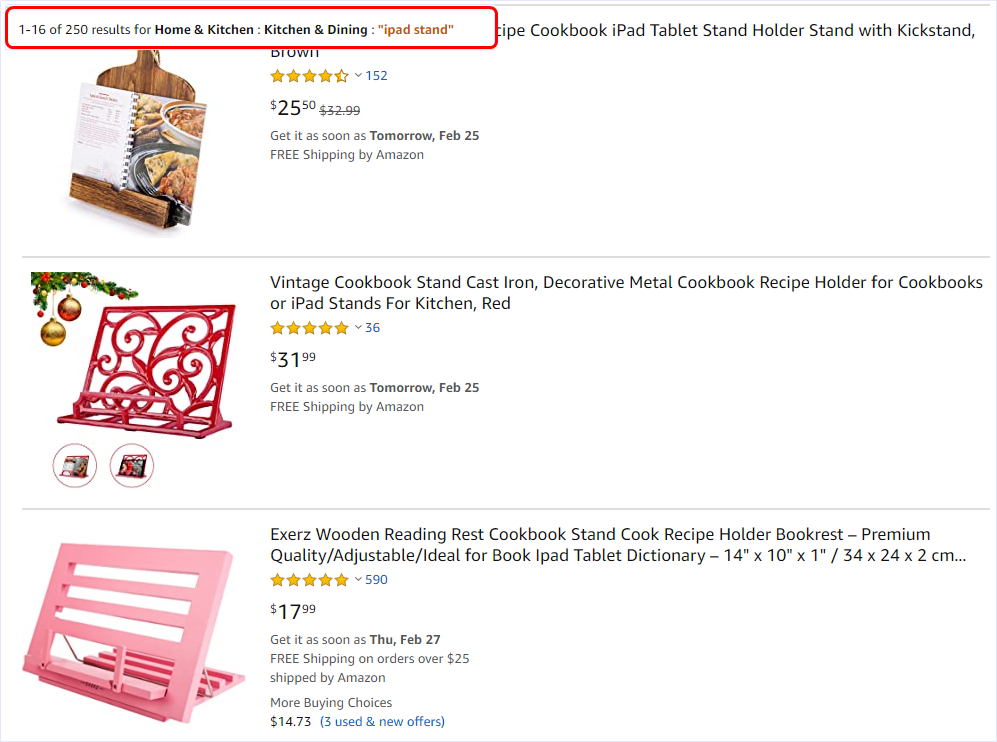This screenshot has height=742, width=997.
Task: Open Cookbook iPad Tablet Stand Holder title
Action: 735,31
